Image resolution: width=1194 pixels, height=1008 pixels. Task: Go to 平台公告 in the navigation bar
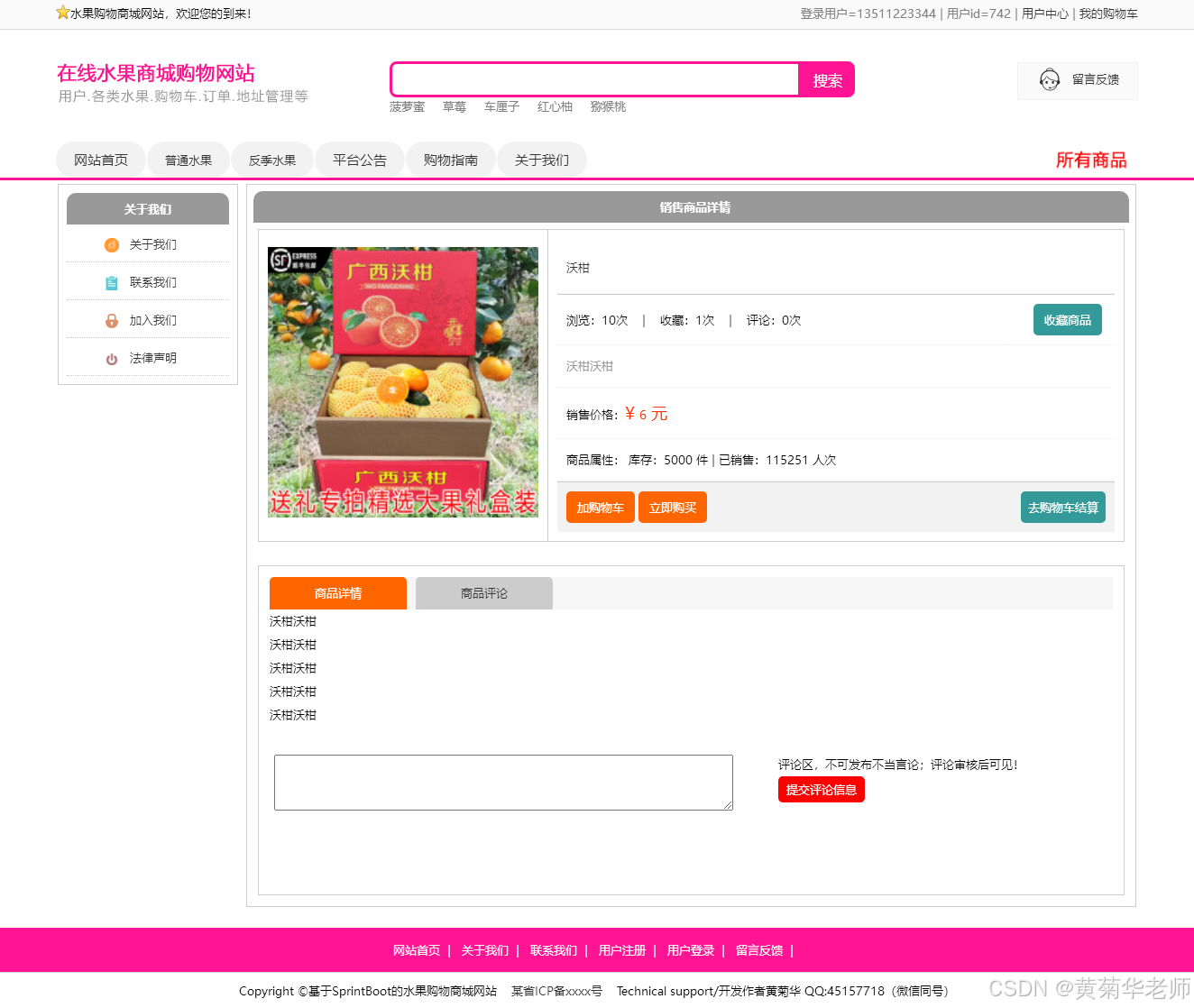click(x=360, y=160)
